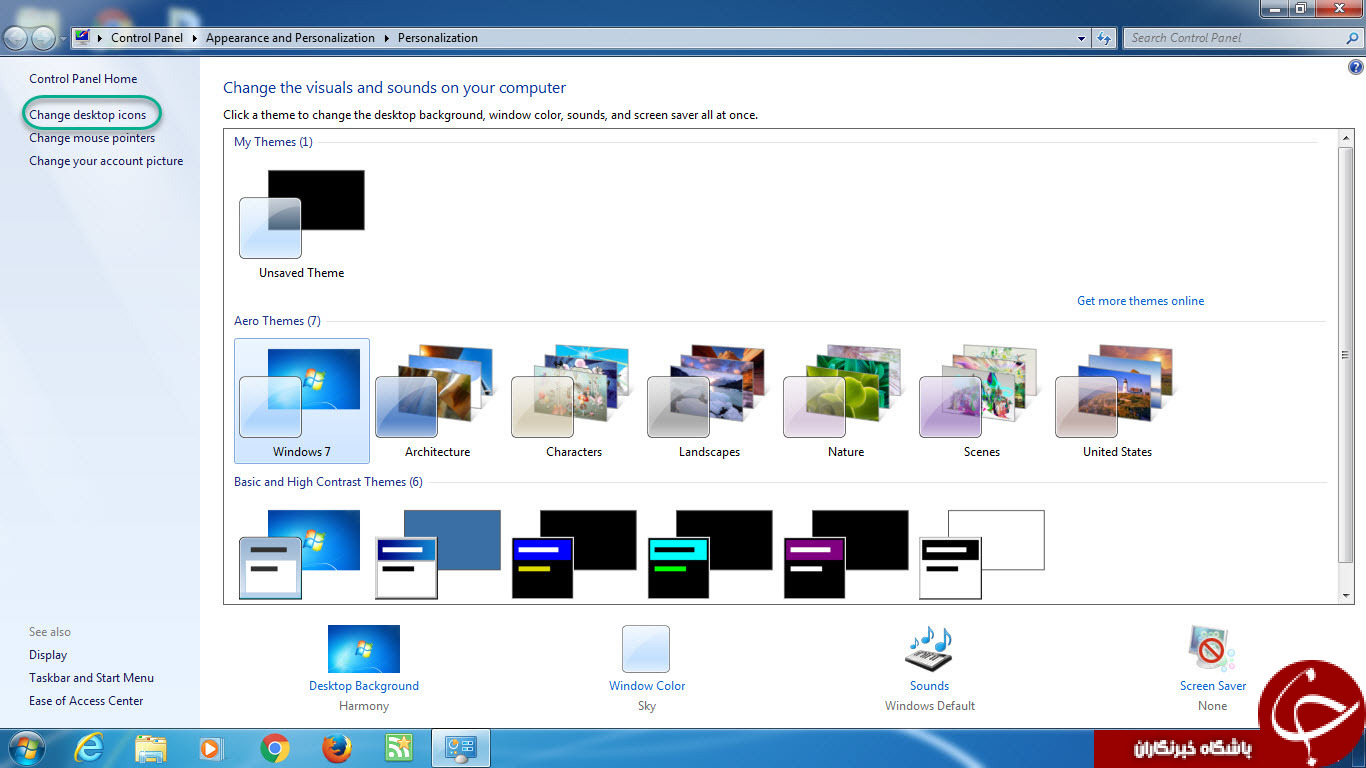
Task: Click the Window Color text link
Action: (x=647, y=686)
